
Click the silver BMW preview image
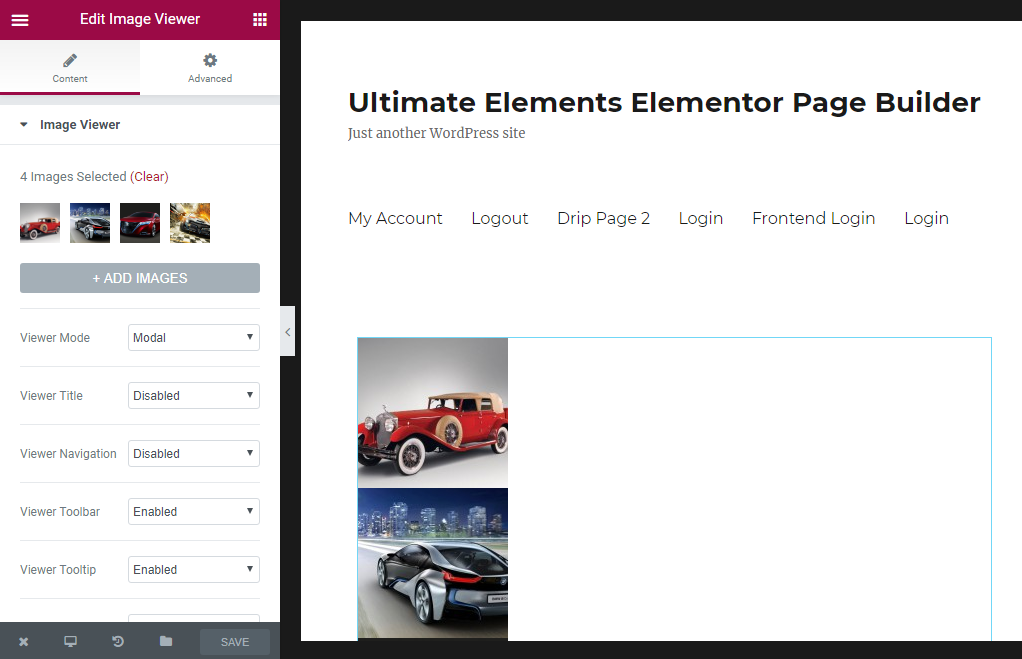(433, 563)
